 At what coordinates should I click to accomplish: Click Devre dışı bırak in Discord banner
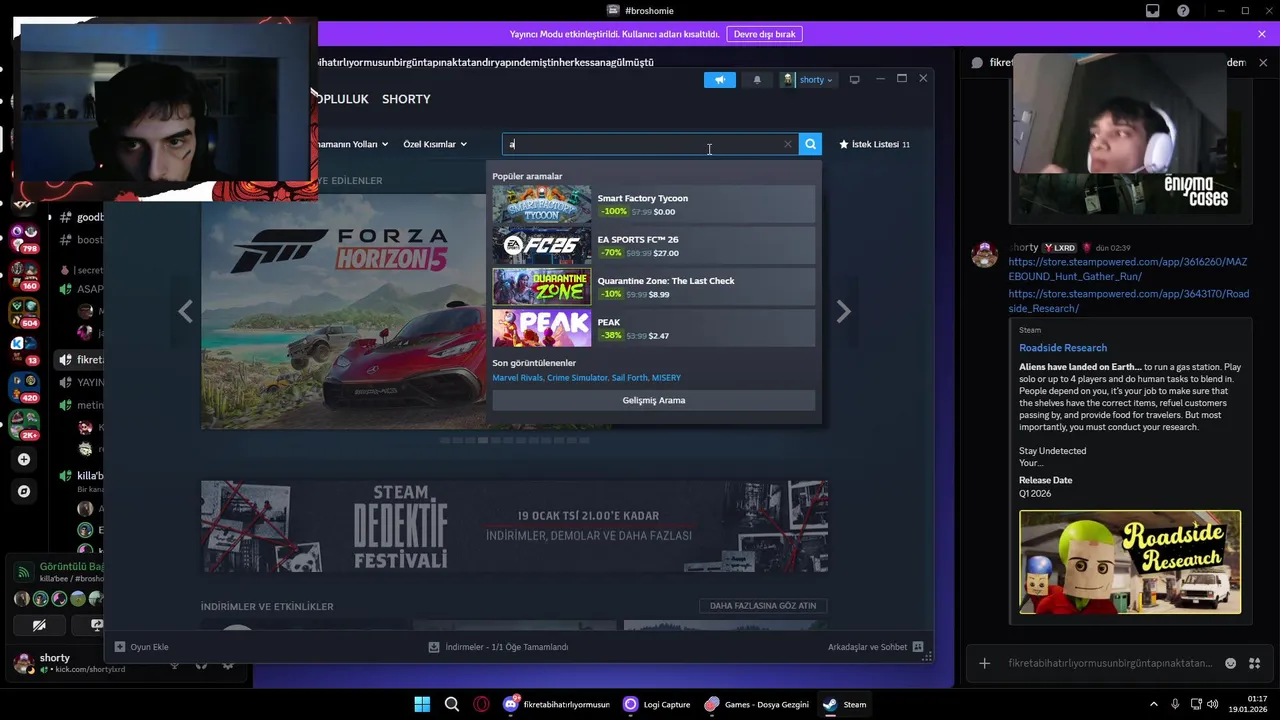[x=764, y=34]
